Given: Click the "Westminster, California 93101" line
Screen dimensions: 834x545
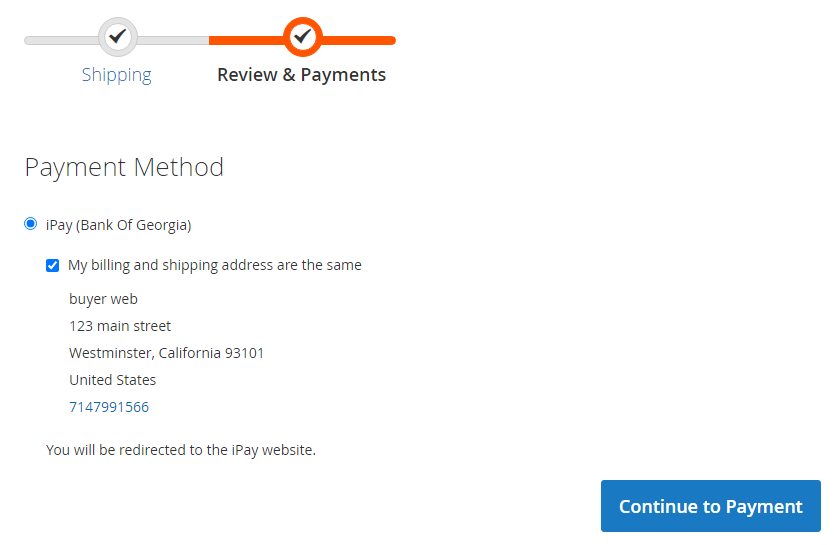Looking at the screenshot, I should click(x=166, y=353).
